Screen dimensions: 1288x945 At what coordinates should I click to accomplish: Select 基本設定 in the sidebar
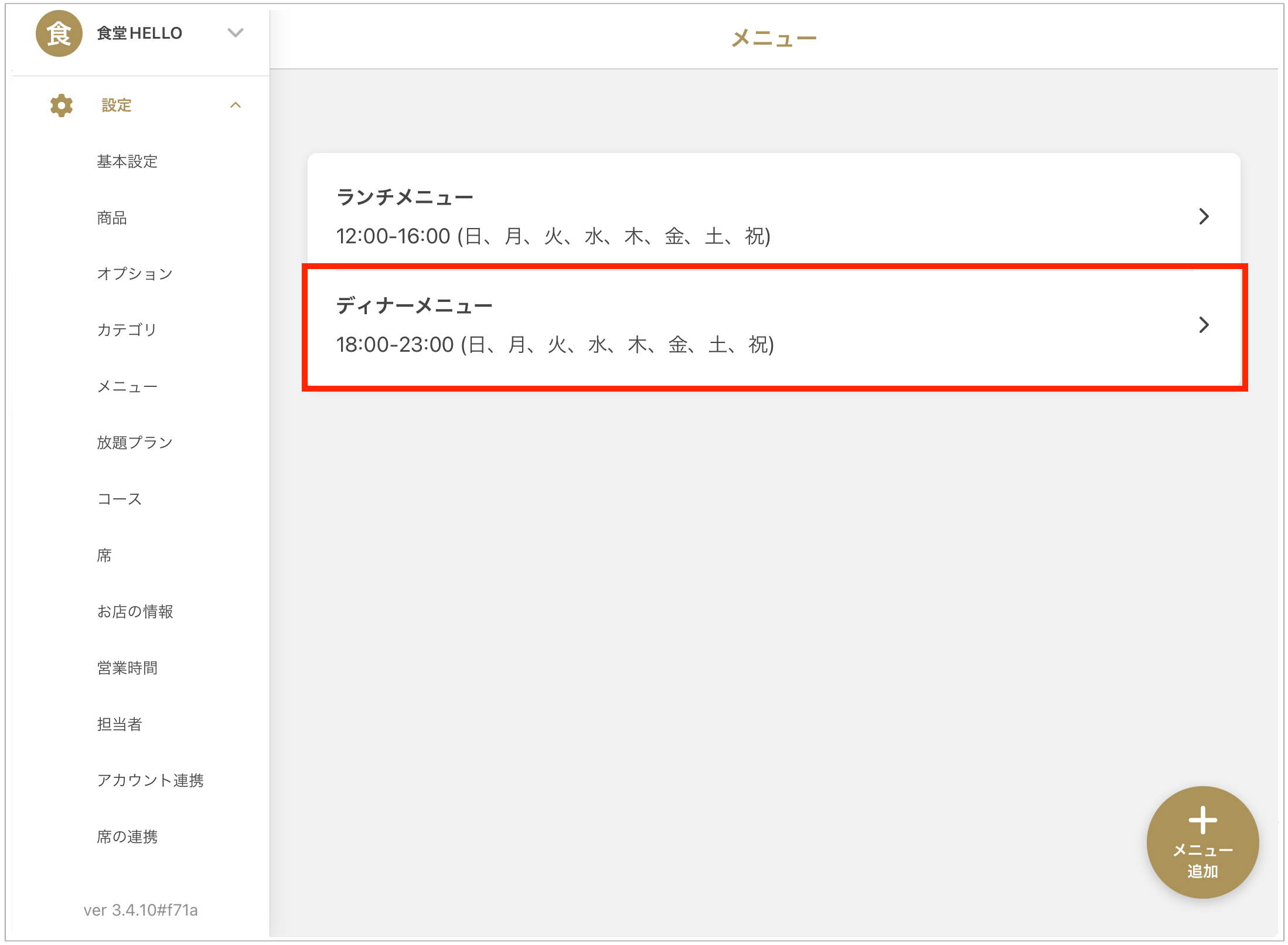127,161
